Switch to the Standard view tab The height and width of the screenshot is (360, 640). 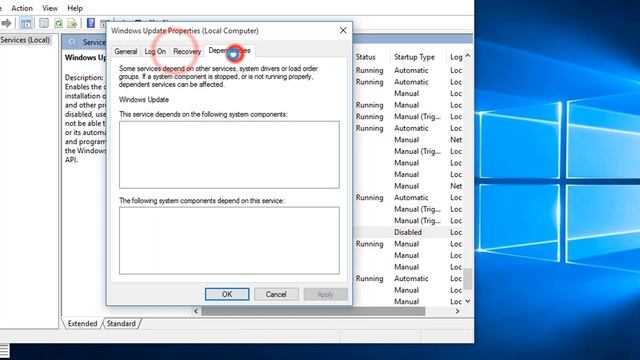(121, 323)
